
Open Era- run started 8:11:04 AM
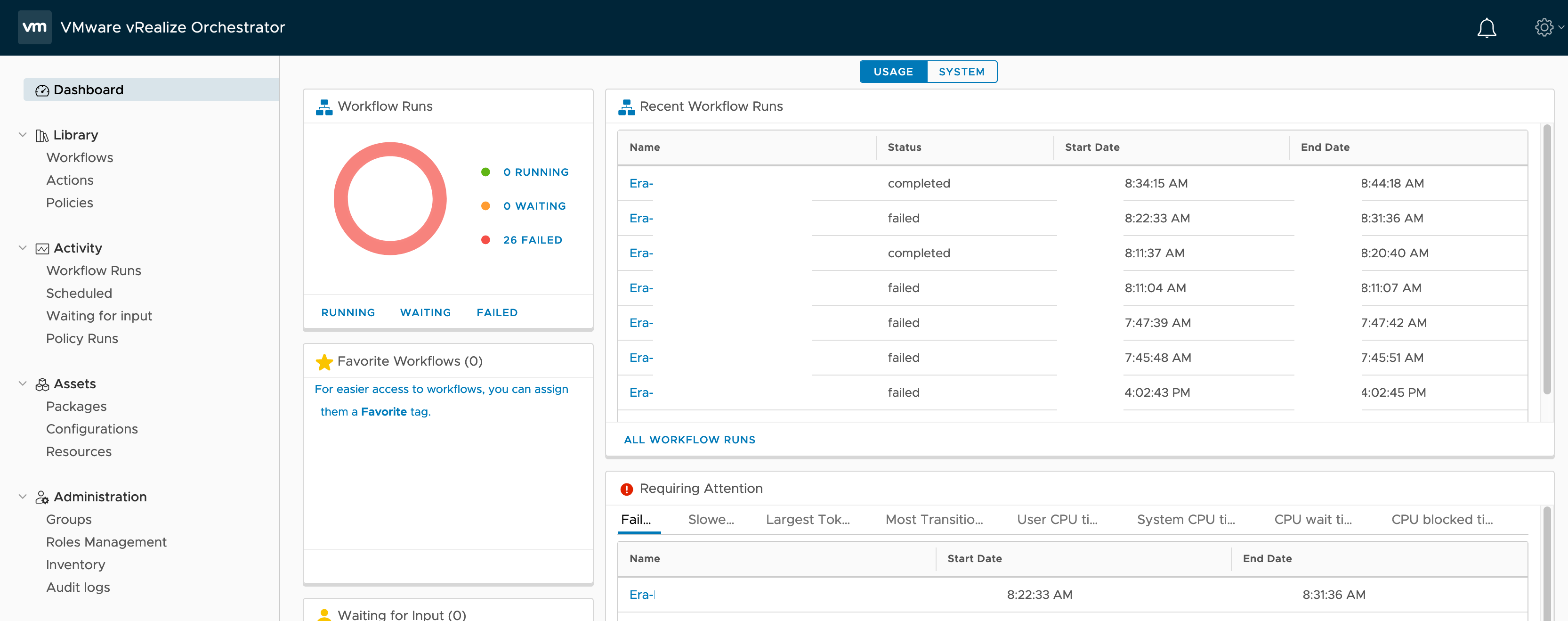[641, 288]
